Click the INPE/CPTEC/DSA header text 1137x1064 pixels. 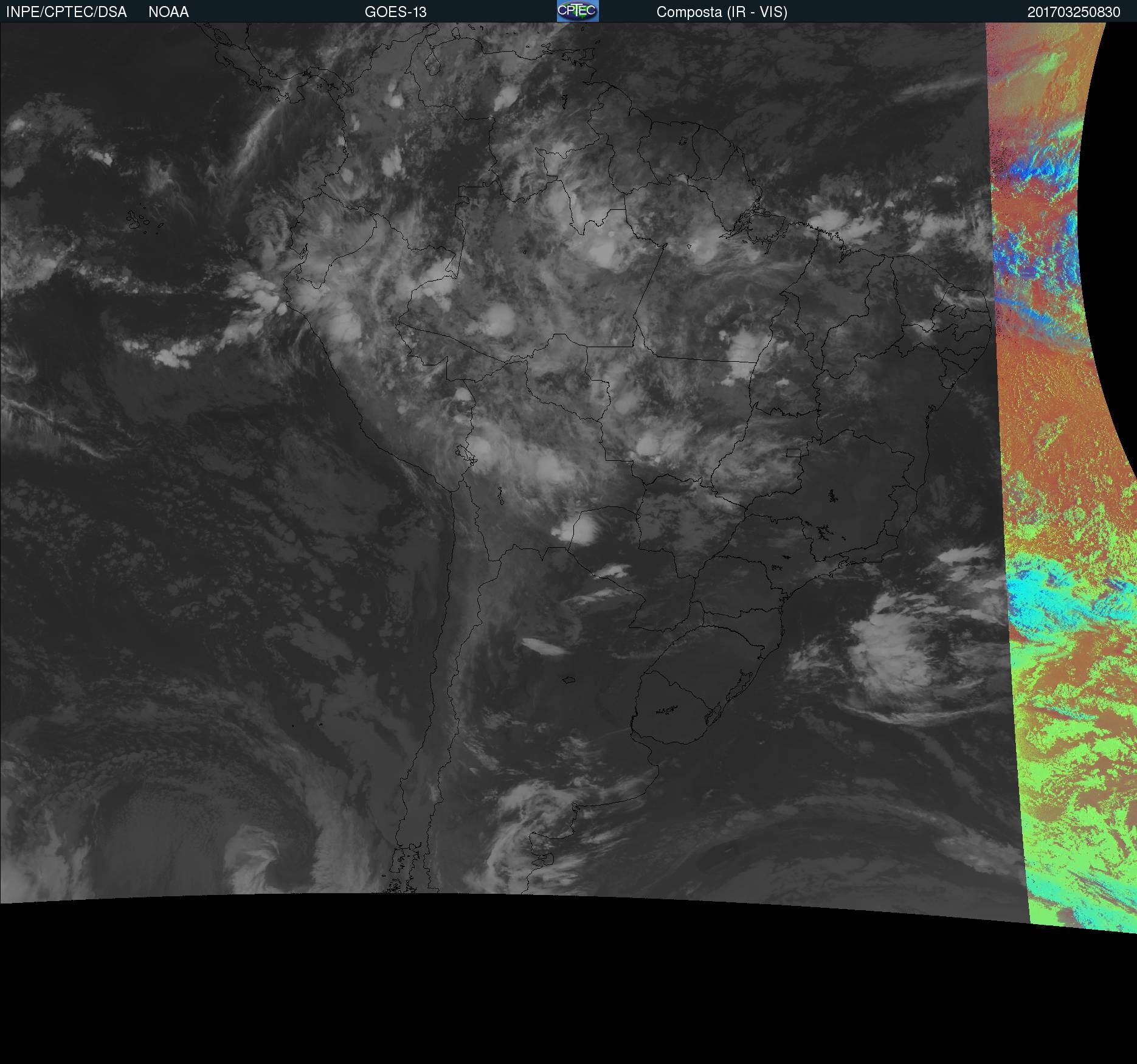[66, 12]
